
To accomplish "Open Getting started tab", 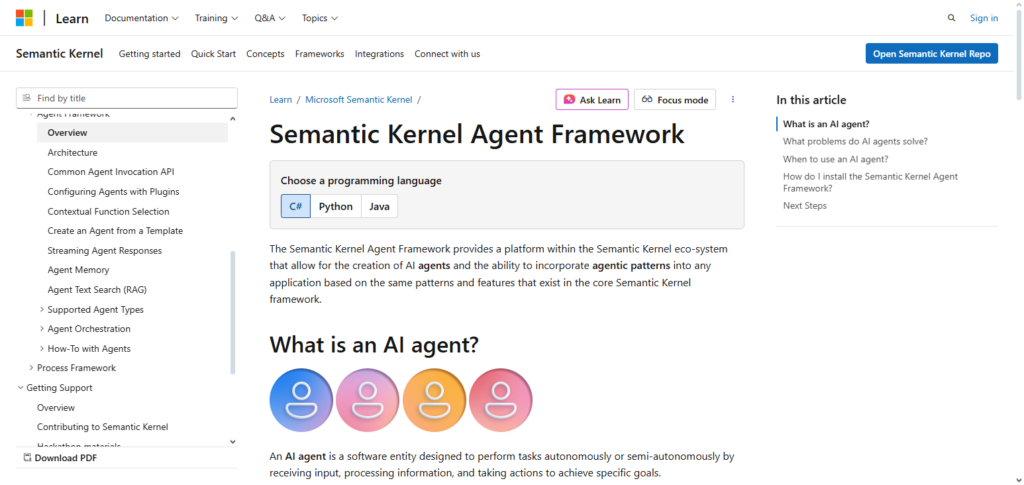I will click(150, 54).
